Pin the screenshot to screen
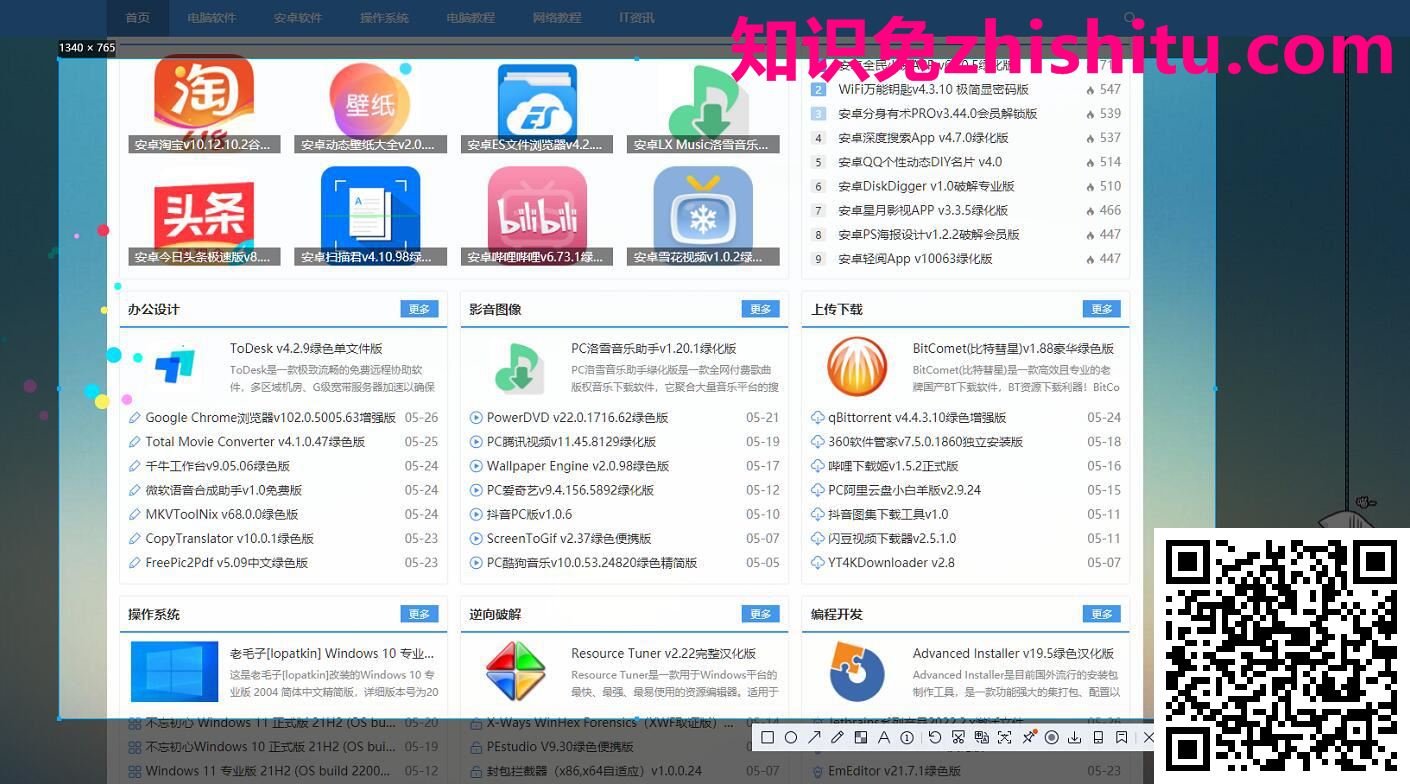Screen dimensions: 1410x784 1029,737
